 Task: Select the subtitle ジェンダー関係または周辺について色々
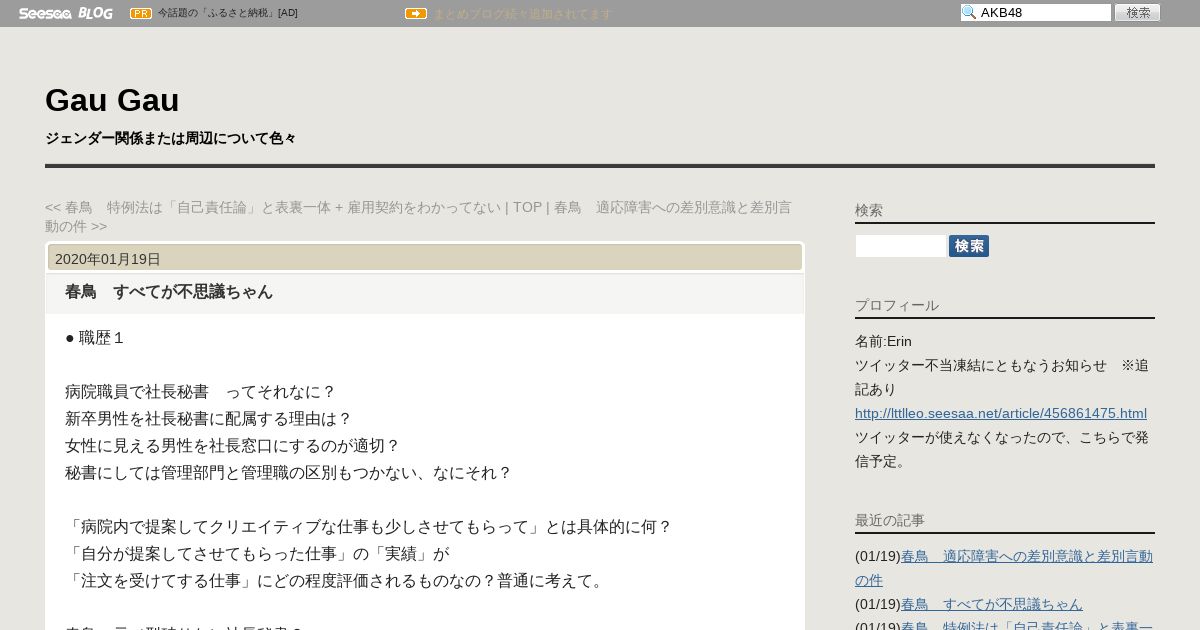click(171, 138)
